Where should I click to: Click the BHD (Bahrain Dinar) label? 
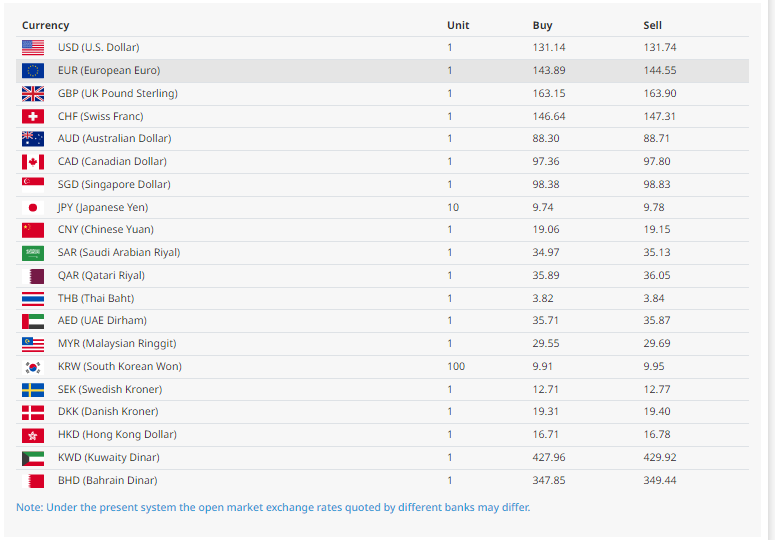(x=107, y=481)
